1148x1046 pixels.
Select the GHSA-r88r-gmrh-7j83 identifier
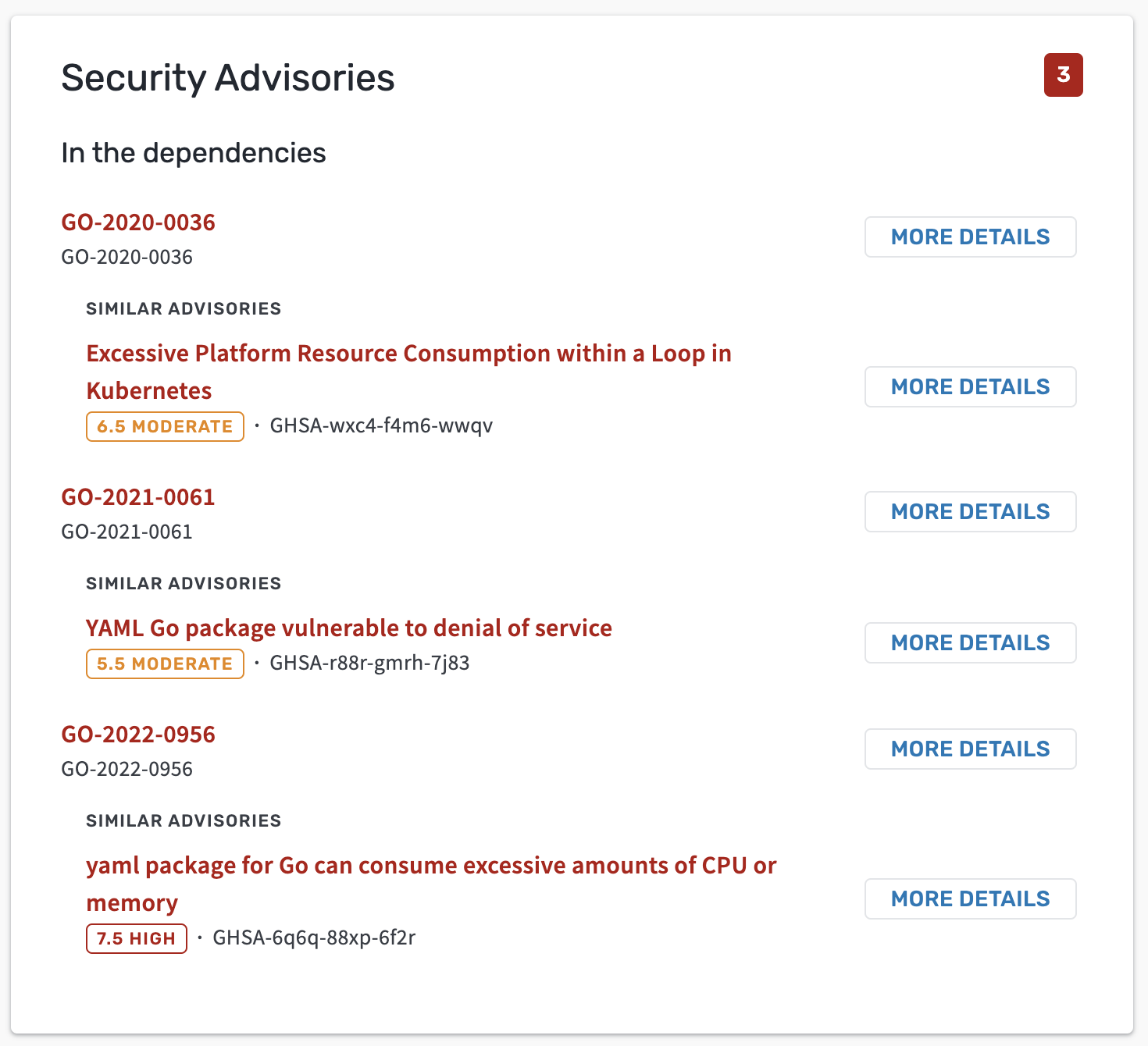point(369,663)
